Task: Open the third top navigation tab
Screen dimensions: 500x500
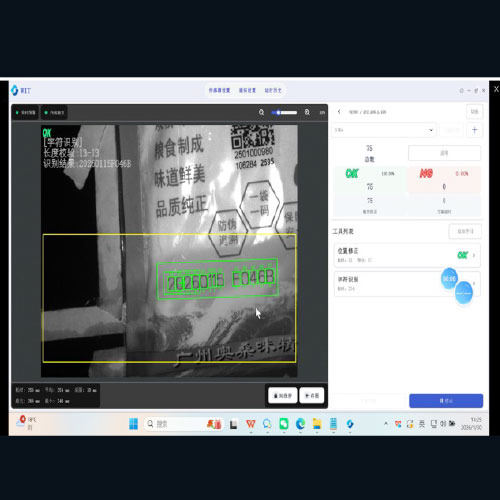Action: [273, 90]
